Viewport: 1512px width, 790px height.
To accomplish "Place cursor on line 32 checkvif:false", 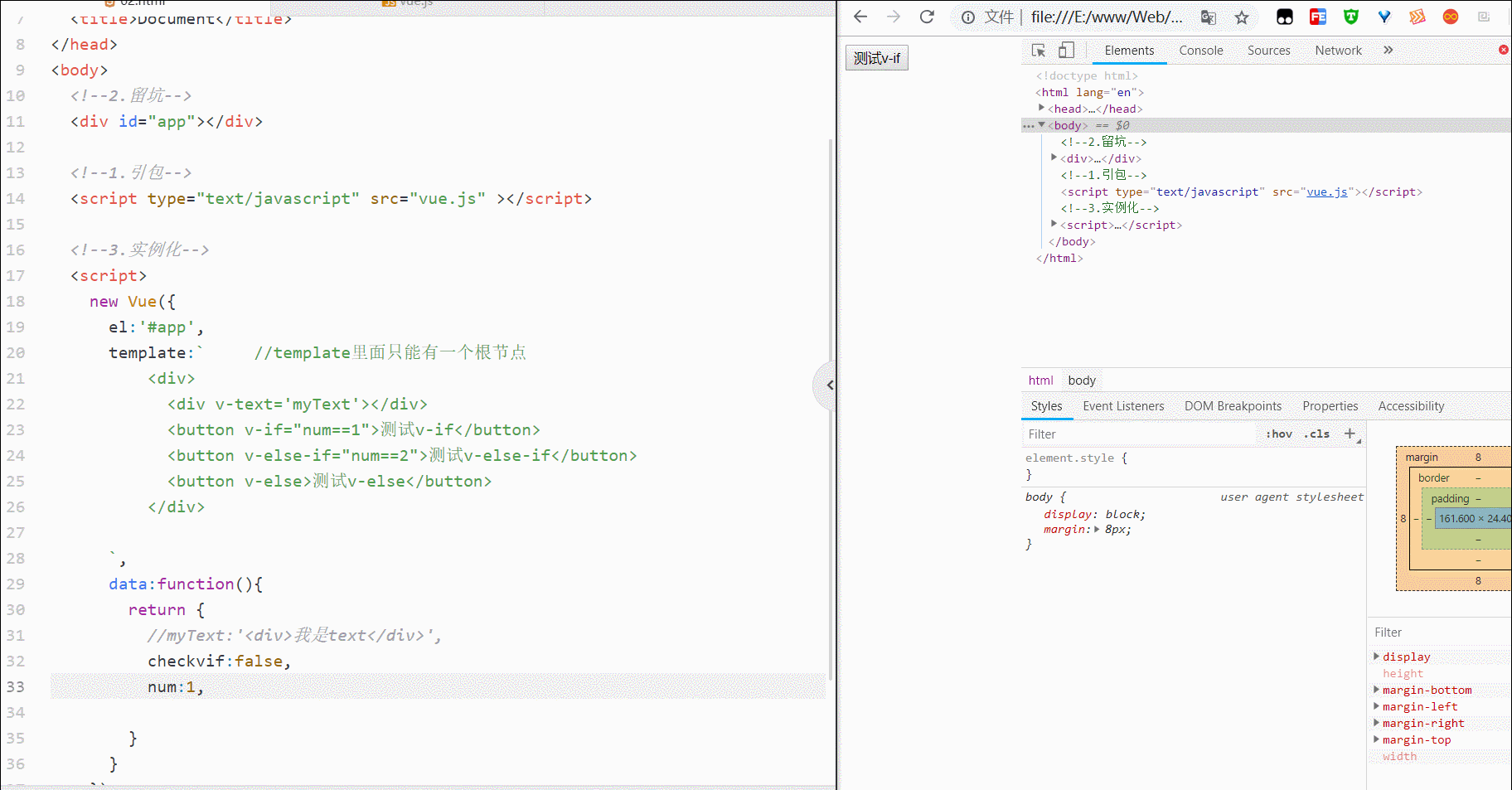I will click(220, 662).
